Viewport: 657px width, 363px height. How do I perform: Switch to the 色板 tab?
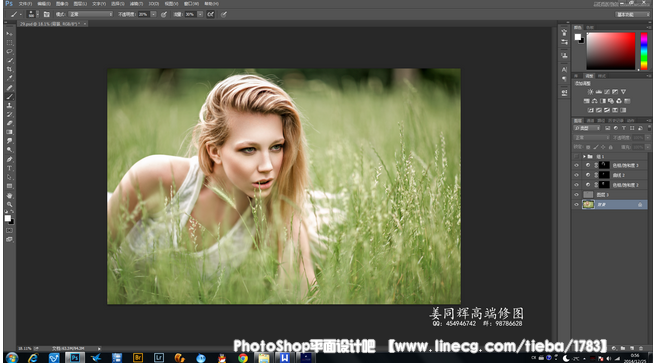[x=590, y=27]
